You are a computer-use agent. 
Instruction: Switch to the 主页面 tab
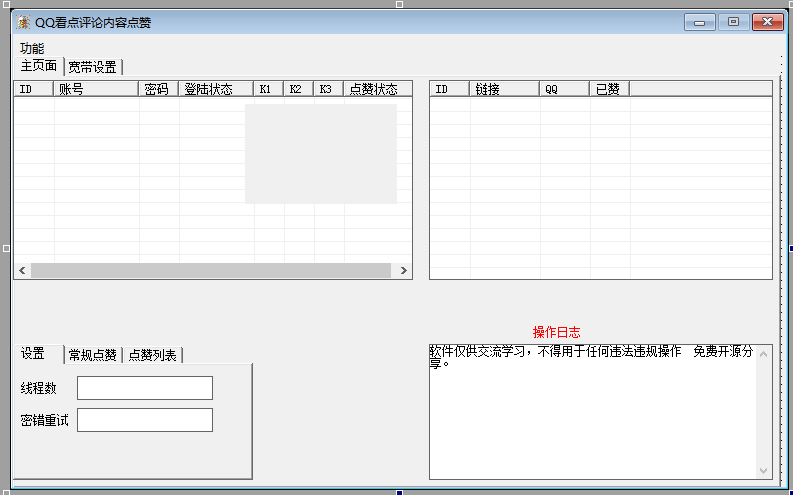tap(39, 67)
